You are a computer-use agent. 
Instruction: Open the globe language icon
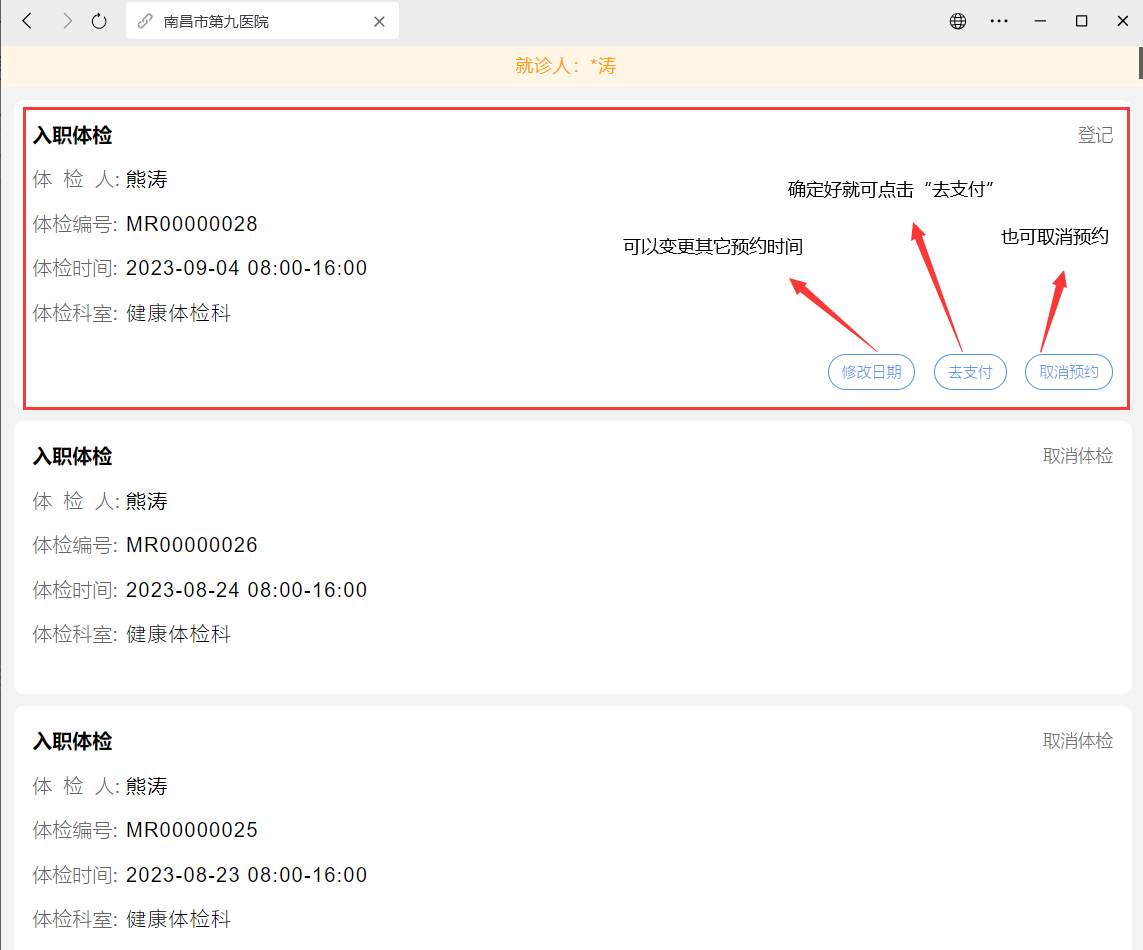(x=958, y=21)
